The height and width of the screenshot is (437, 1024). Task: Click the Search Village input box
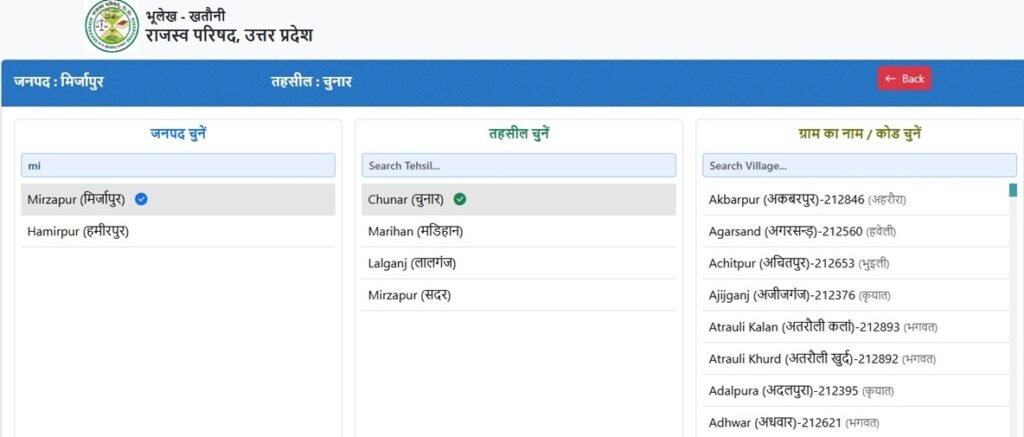(858, 165)
